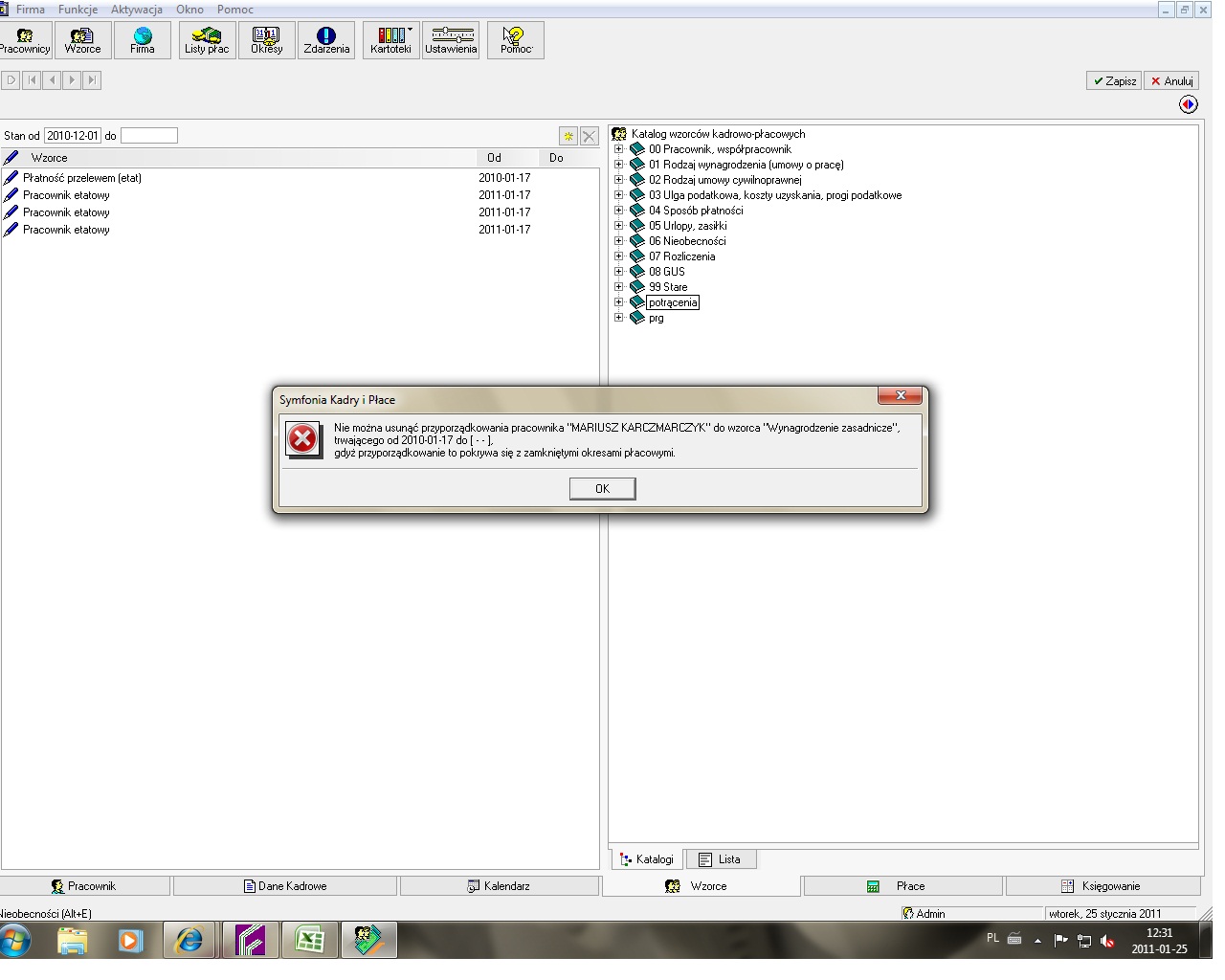Screen dimensions: 1225x980
Task: Click the round red-blue indicator icon
Action: point(1188,104)
